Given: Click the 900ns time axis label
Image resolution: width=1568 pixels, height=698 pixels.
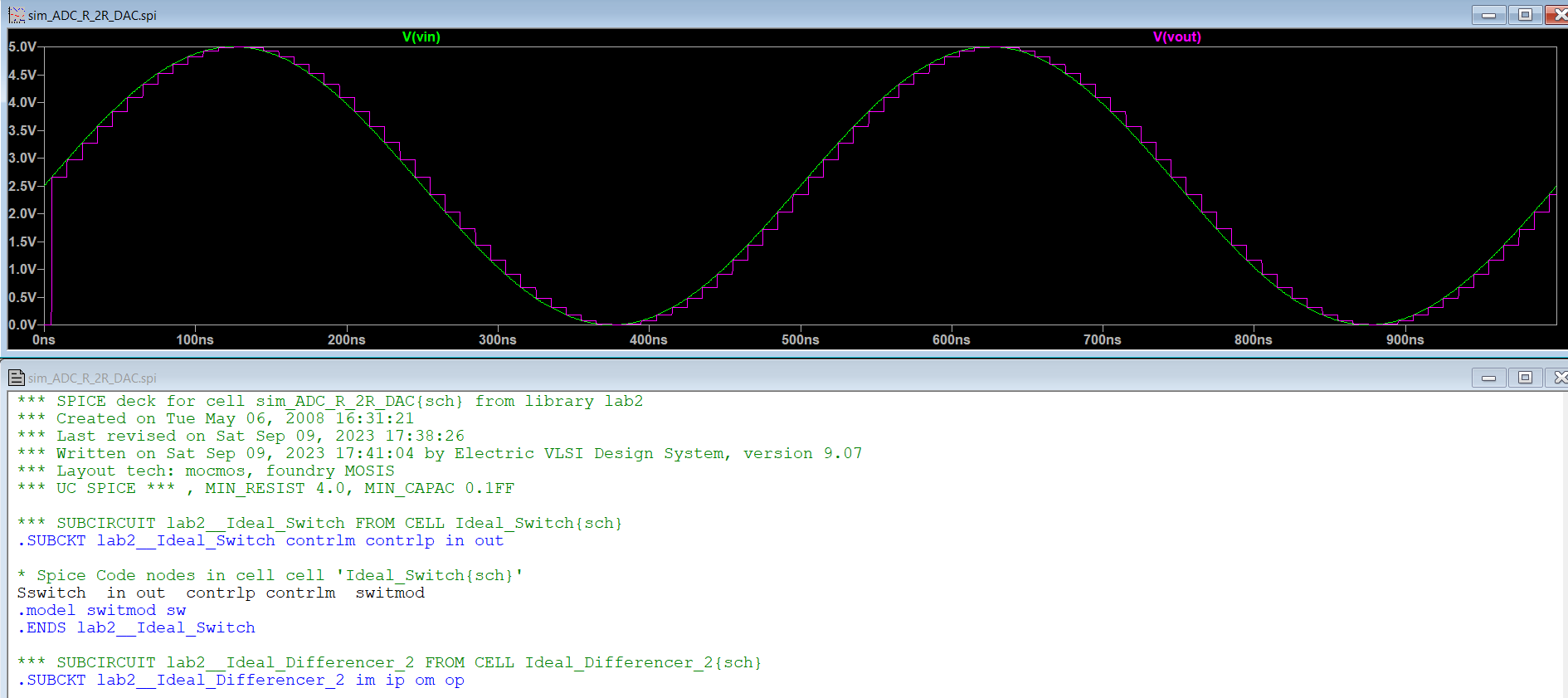Looking at the screenshot, I should 1405,339.
